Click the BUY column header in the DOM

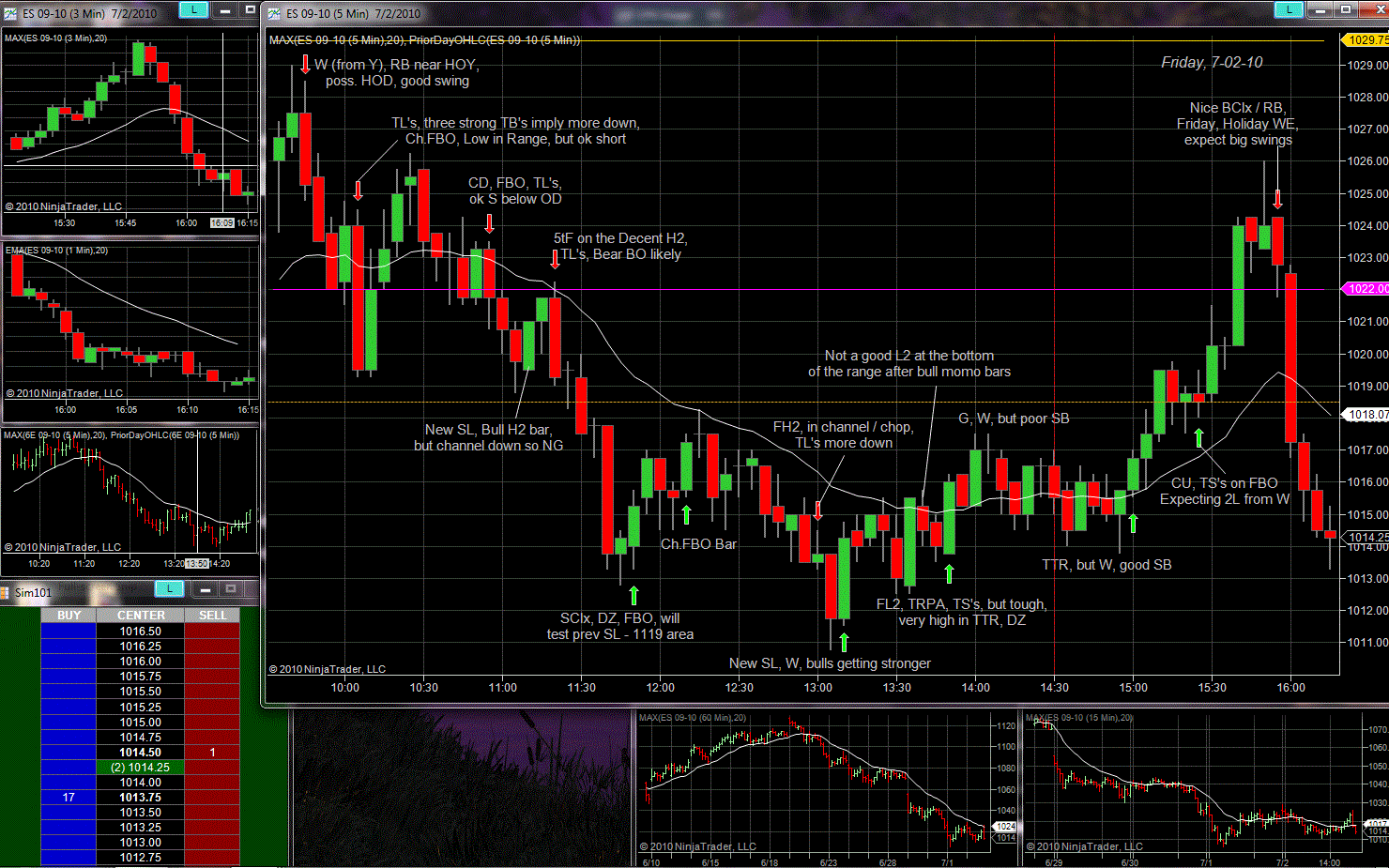pyautogui.click(x=69, y=616)
